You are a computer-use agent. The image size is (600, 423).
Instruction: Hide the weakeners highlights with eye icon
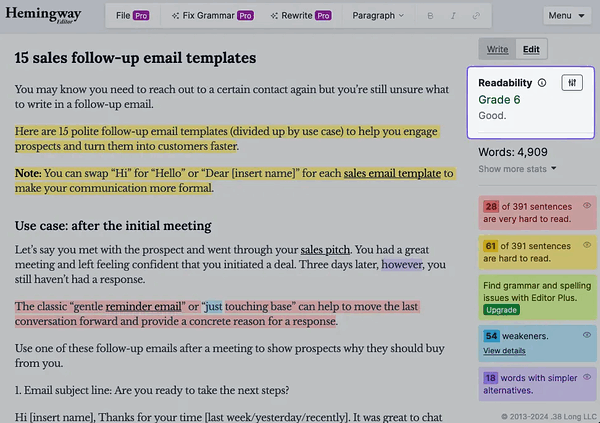pyautogui.click(x=587, y=335)
